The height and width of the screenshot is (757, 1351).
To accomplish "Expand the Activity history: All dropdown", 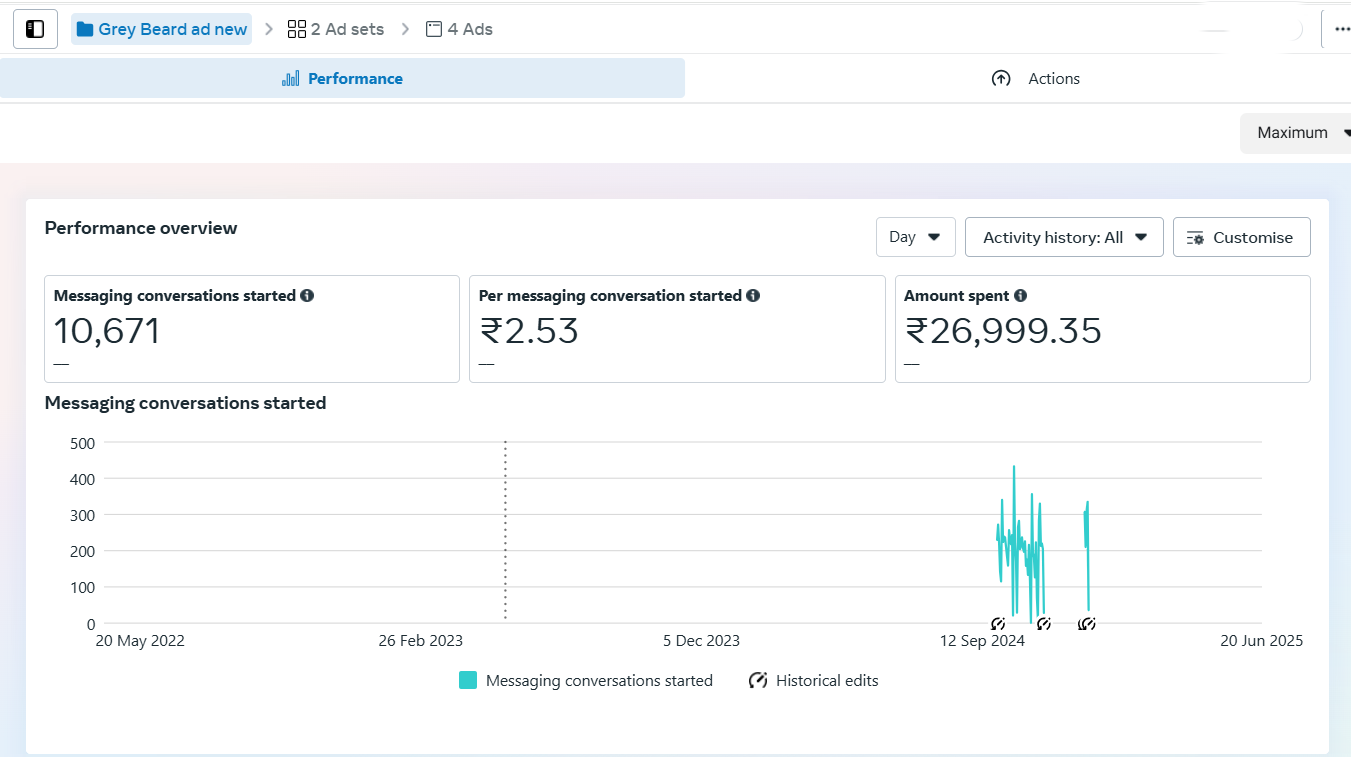I will [x=1063, y=237].
